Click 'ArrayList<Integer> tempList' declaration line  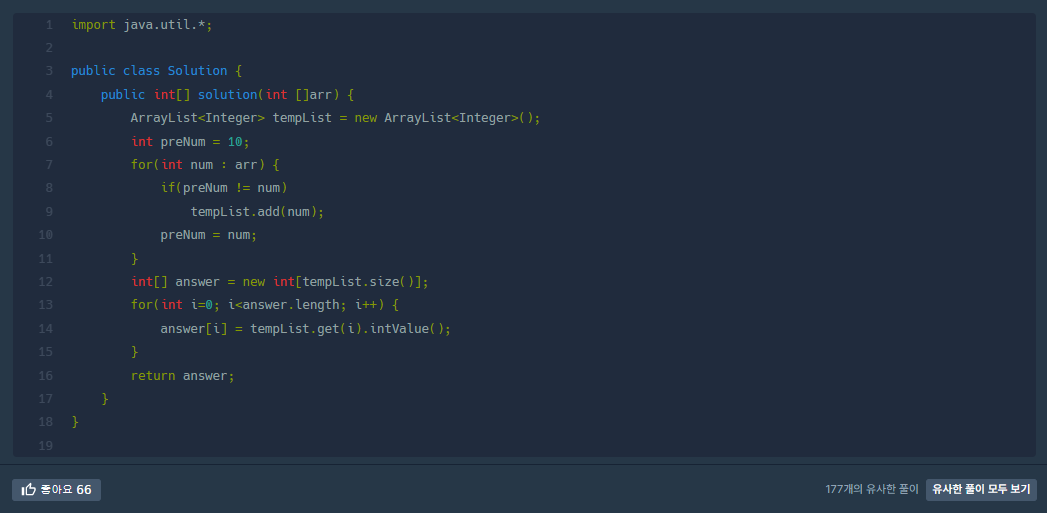pos(335,118)
